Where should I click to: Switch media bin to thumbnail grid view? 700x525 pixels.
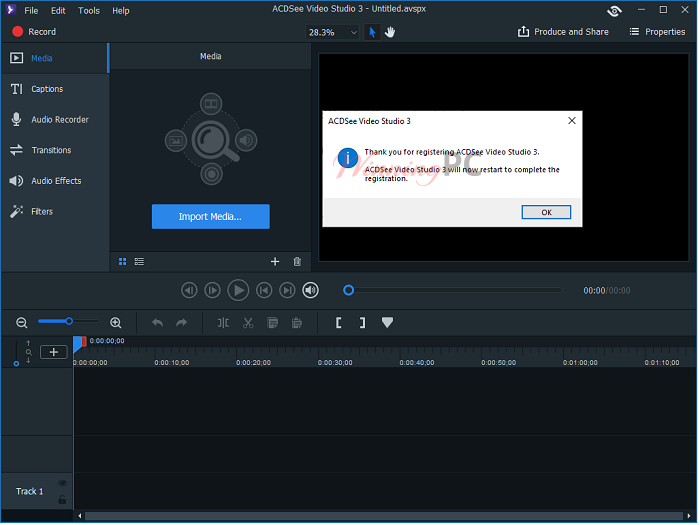click(122, 262)
